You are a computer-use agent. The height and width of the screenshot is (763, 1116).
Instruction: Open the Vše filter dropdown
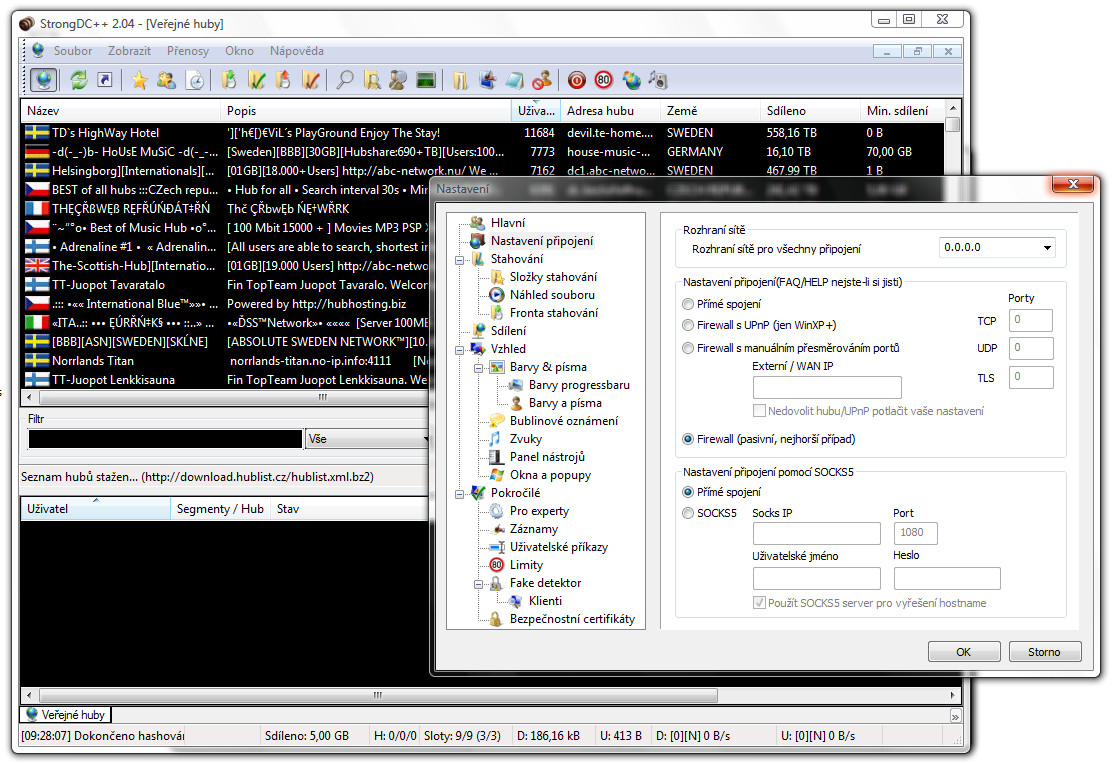367,439
